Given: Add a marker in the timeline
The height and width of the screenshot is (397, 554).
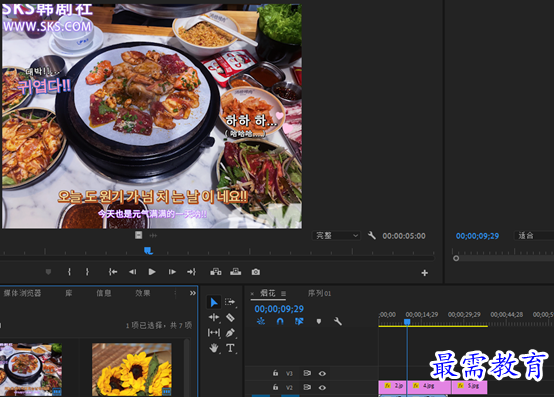Looking at the screenshot, I should tap(319, 321).
